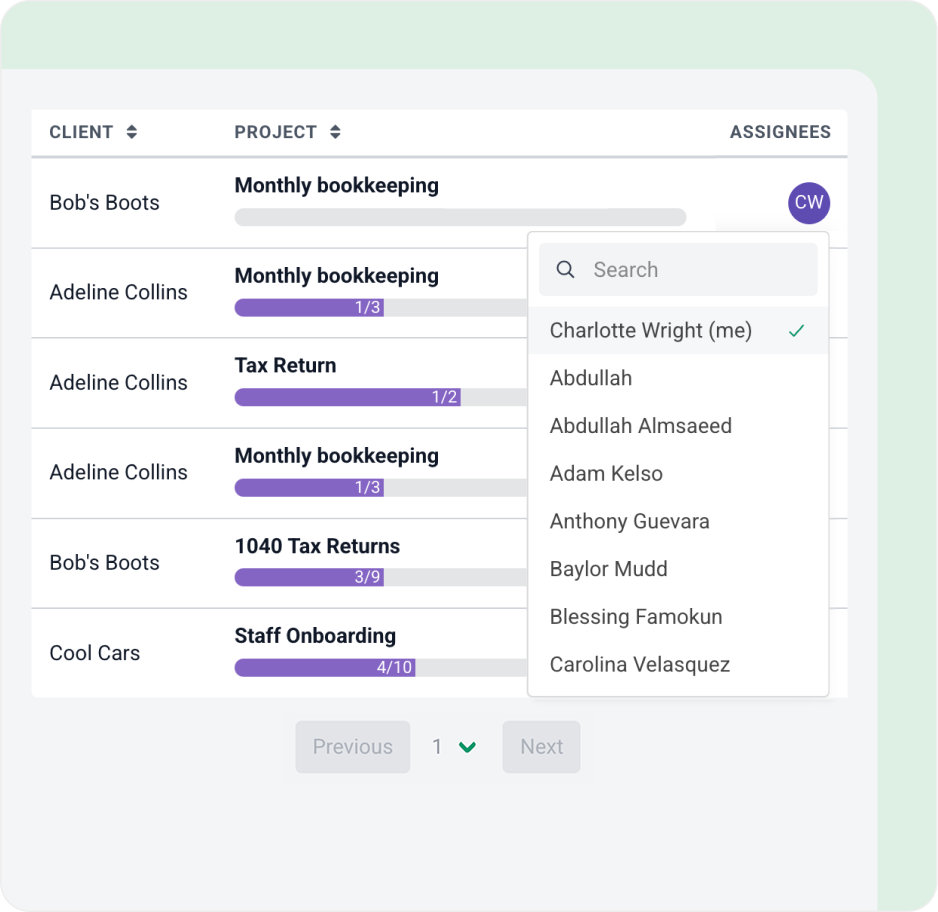Open the Cool Cars client

95,653
